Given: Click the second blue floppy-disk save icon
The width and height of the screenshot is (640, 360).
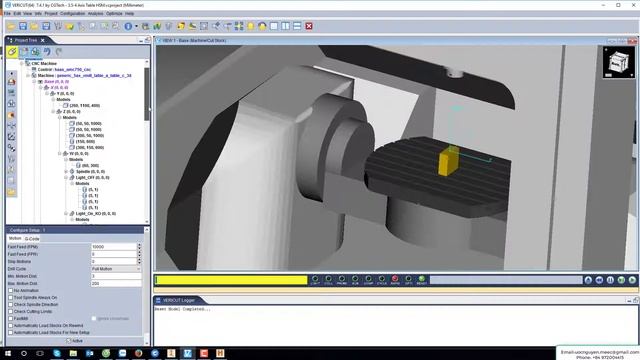Looking at the screenshot, I should pos(46,26).
